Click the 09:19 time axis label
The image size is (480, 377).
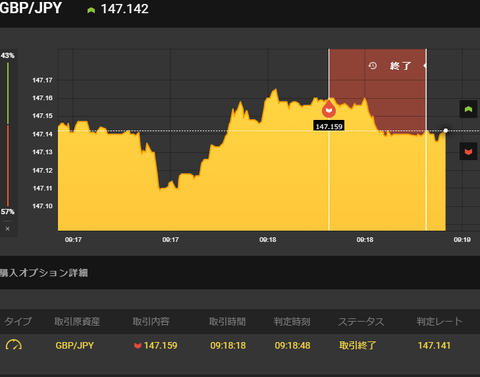[x=462, y=239]
